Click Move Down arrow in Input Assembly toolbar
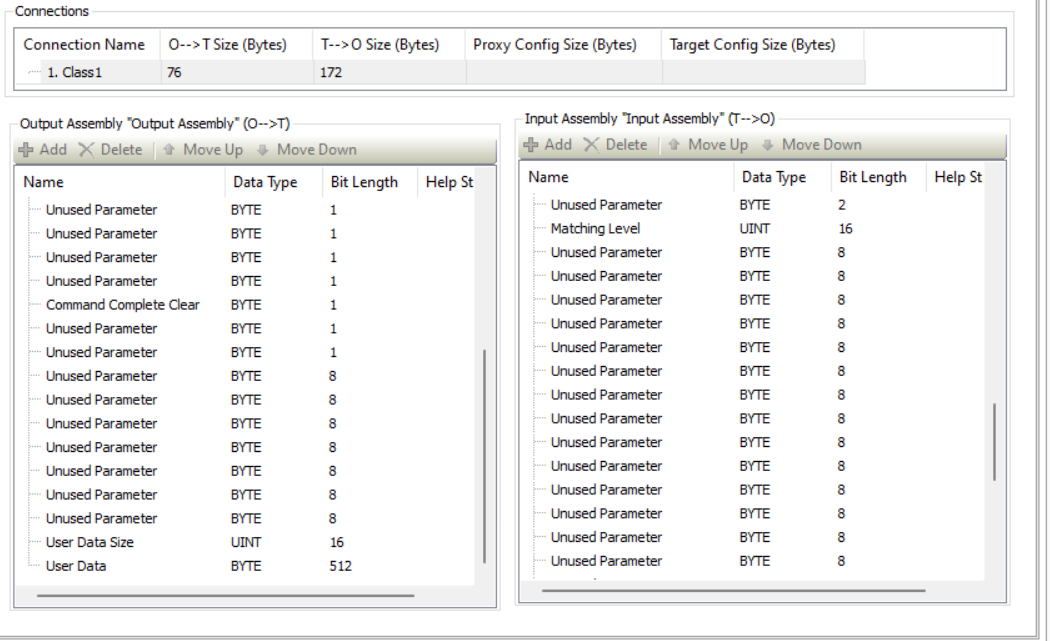Image resolution: width=1050 pixels, height=641 pixels. pyautogui.click(x=767, y=145)
